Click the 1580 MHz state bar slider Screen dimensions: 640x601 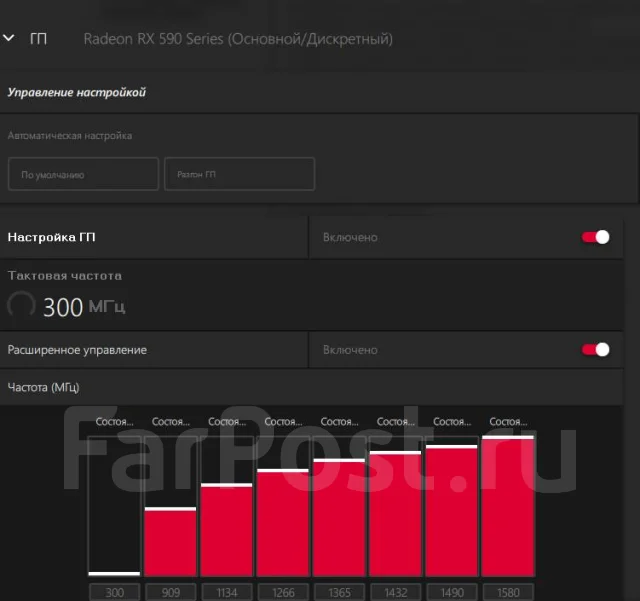pyautogui.click(x=508, y=506)
